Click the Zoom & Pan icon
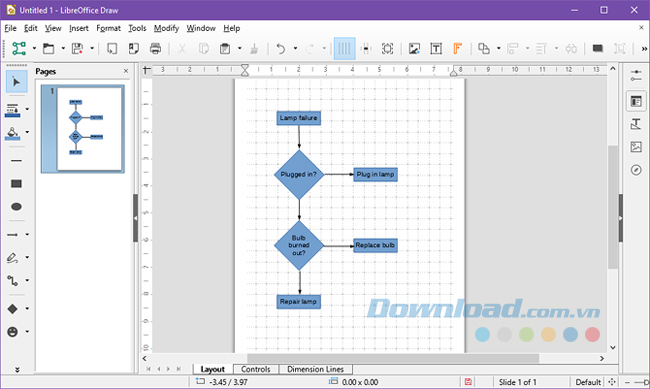Image resolution: width=650 pixels, height=389 pixels. pos(388,49)
